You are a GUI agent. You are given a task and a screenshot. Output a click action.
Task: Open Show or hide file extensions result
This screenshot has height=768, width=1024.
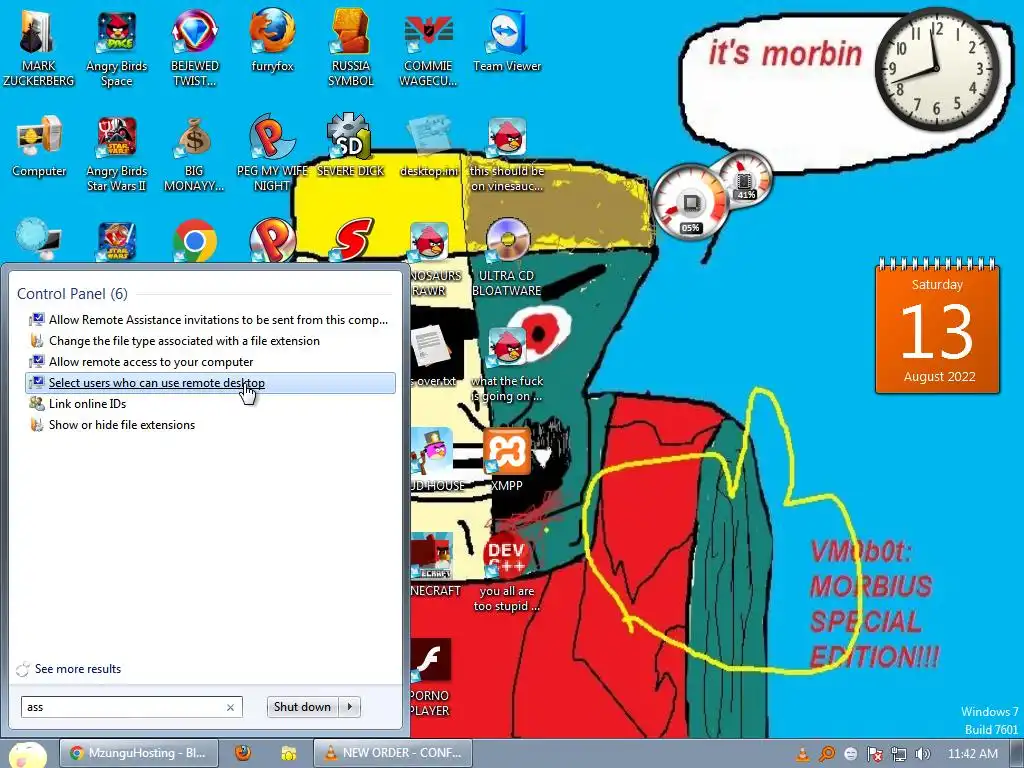coord(210,424)
